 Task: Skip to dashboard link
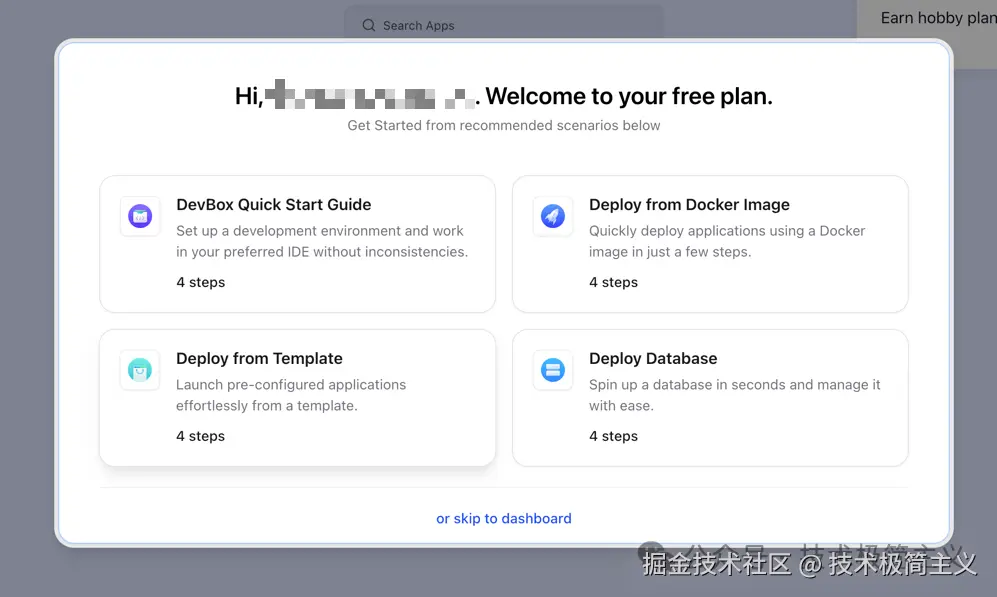click(504, 518)
